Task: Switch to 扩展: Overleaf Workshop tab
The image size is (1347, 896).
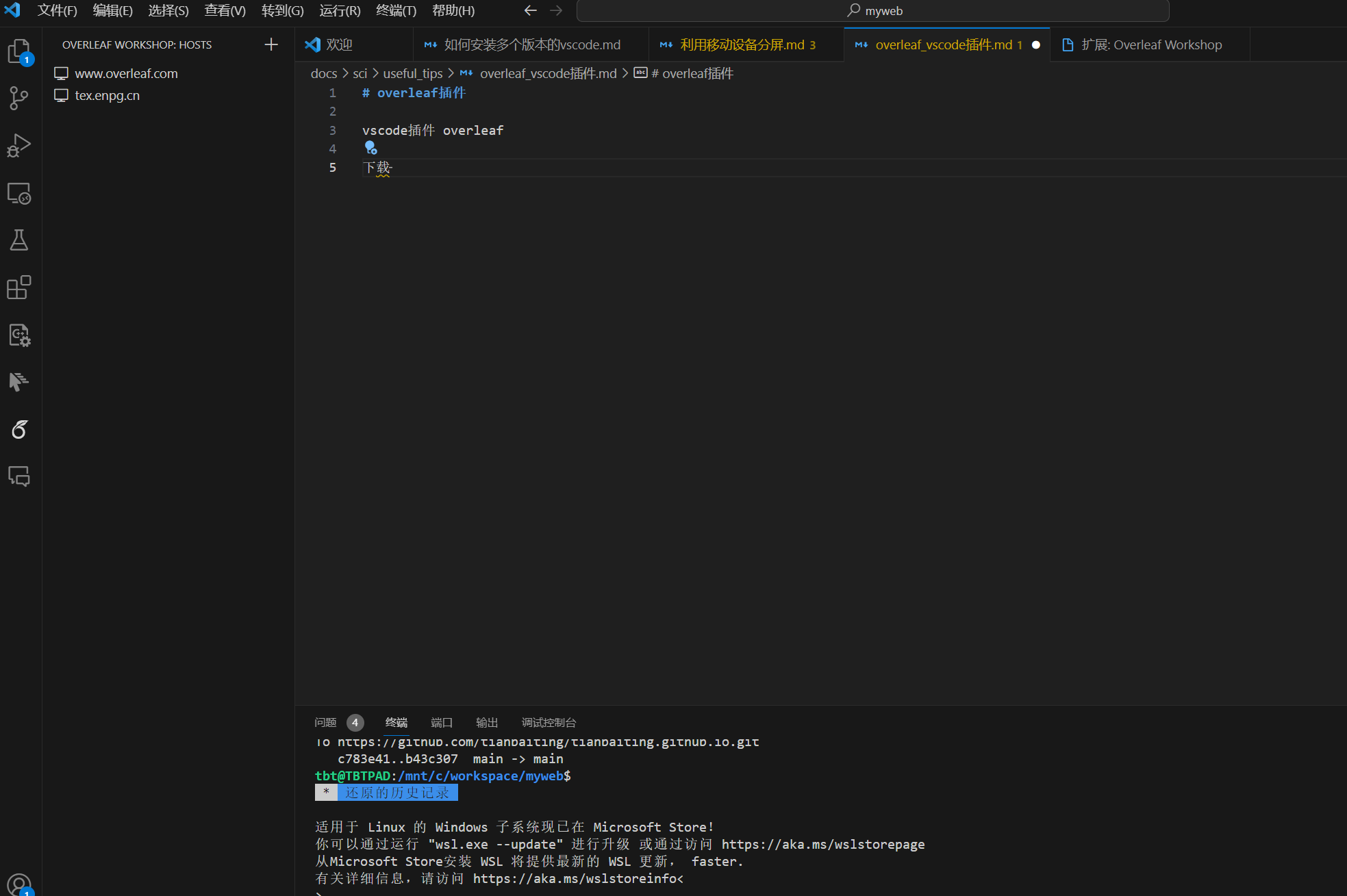Action: [x=1150, y=44]
